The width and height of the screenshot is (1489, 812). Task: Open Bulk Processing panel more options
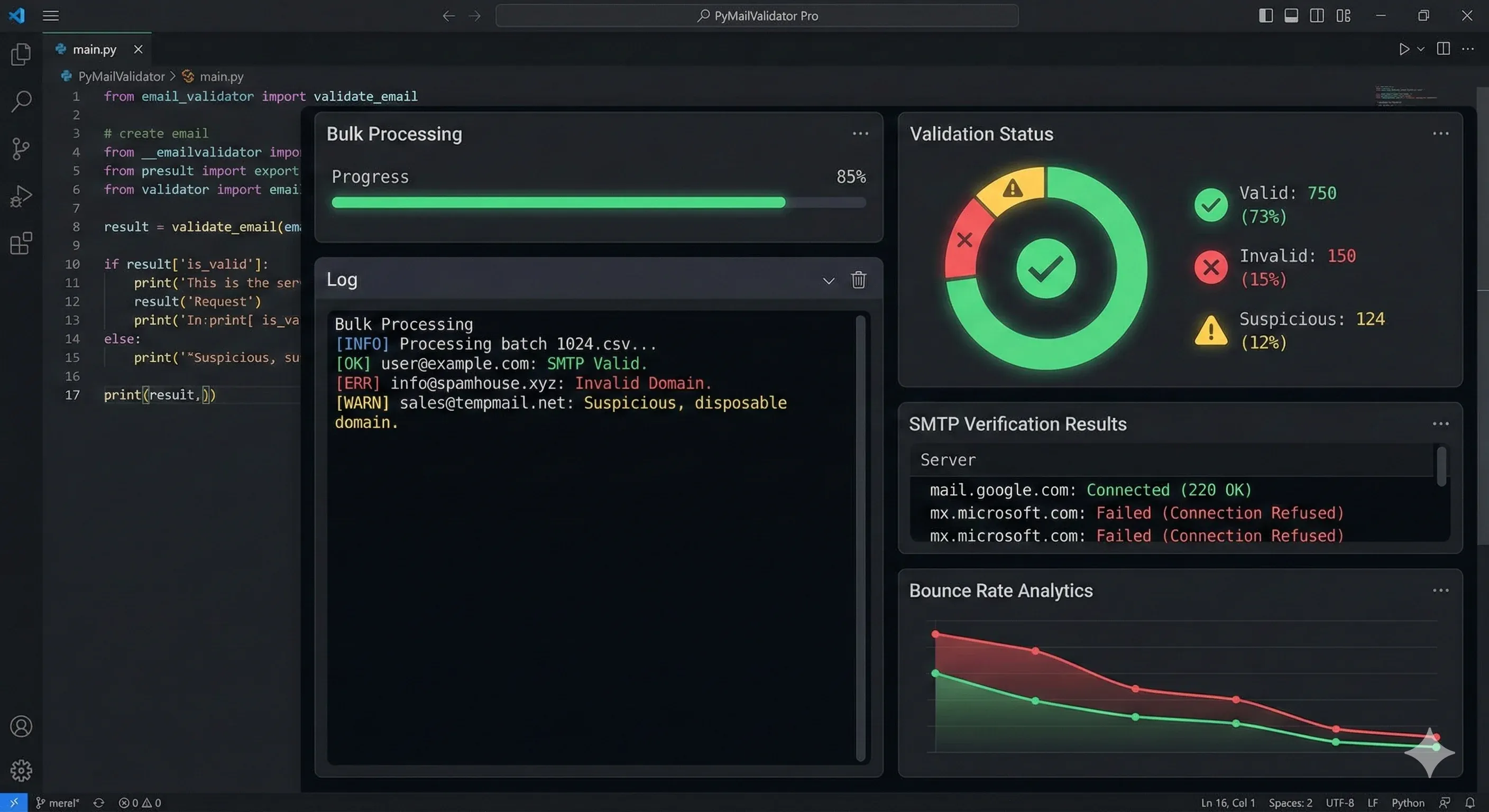(x=860, y=134)
